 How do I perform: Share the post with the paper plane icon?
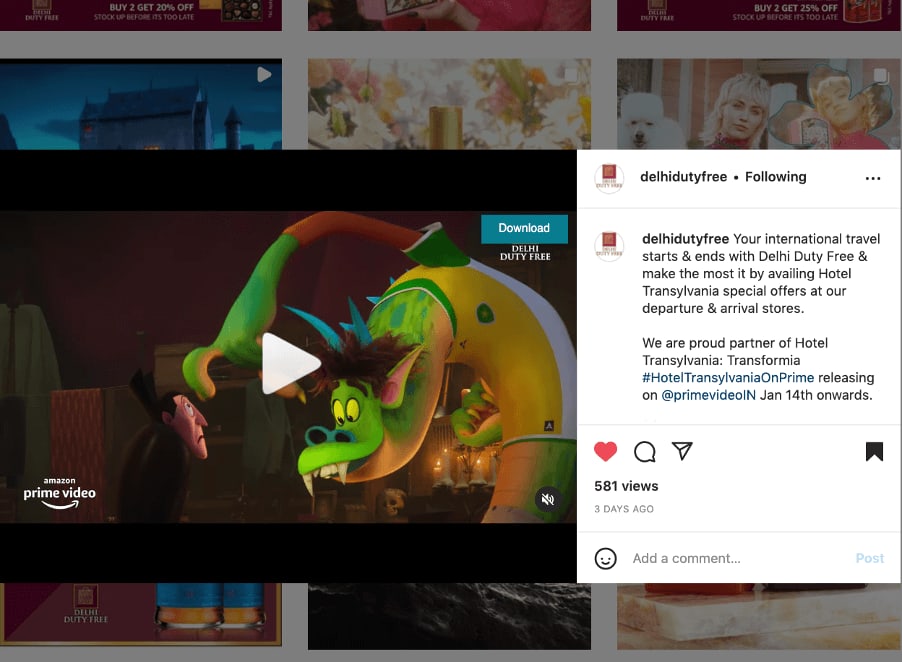[x=682, y=451]
